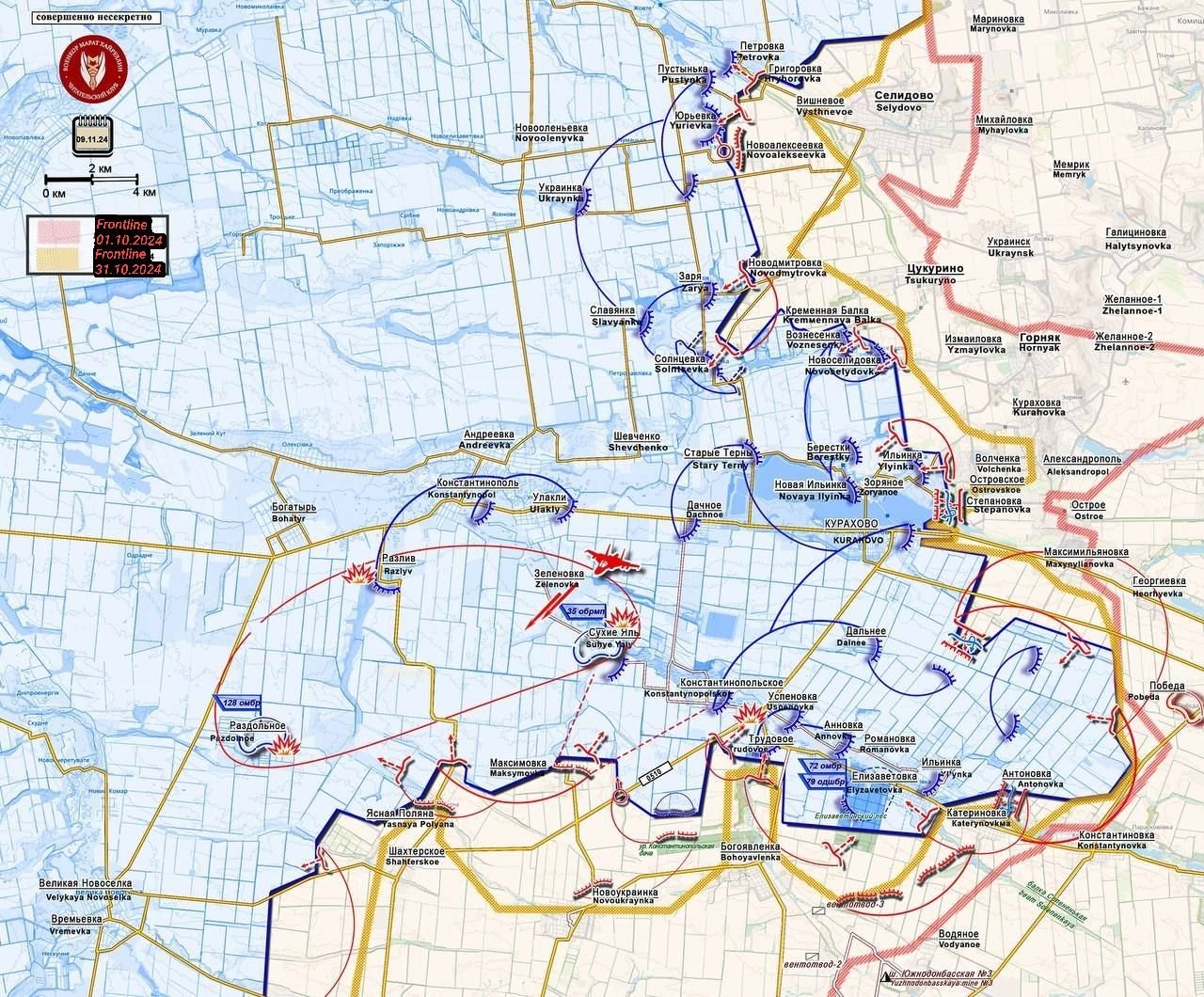Click the Marynovka village label
The height and width of the screenshot is (997, 1204).
(x=998, y=24)
